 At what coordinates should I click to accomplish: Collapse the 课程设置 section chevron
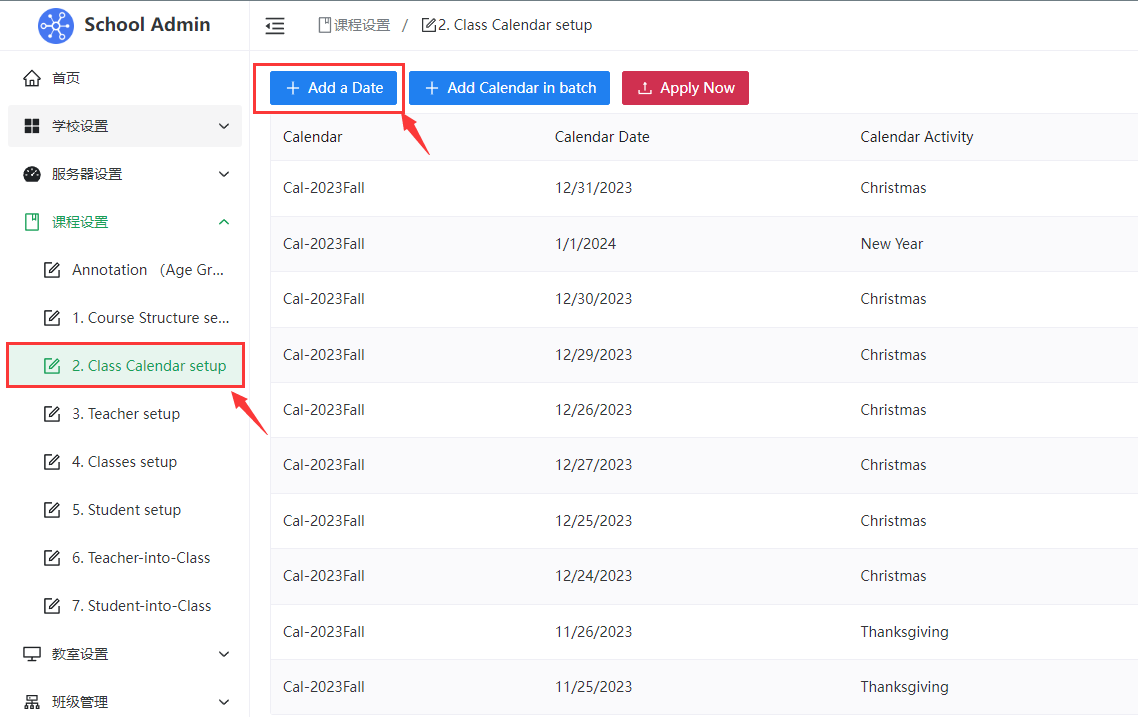pos(224,222)
